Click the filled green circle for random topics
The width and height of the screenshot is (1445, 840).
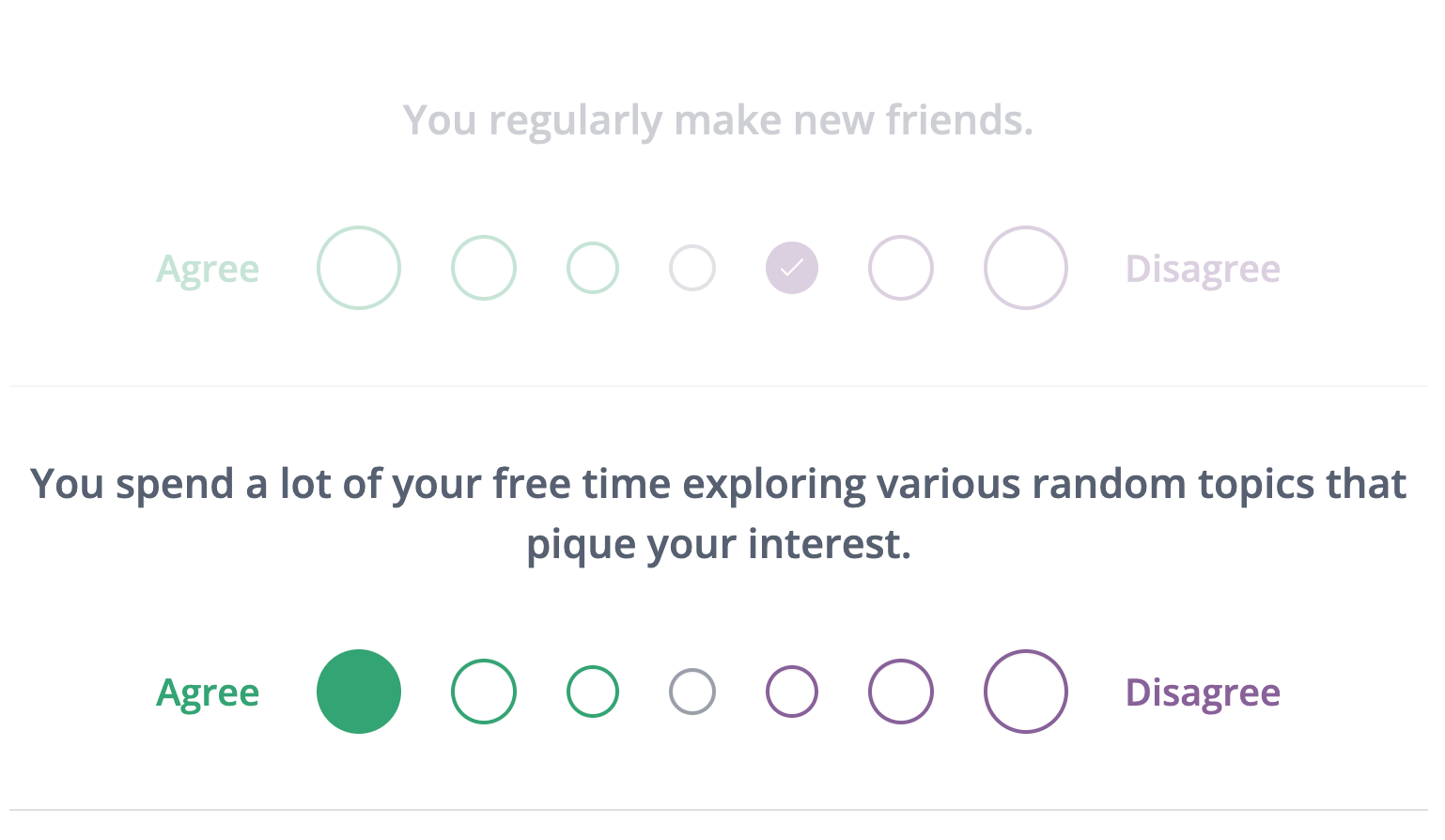[359, 692]
